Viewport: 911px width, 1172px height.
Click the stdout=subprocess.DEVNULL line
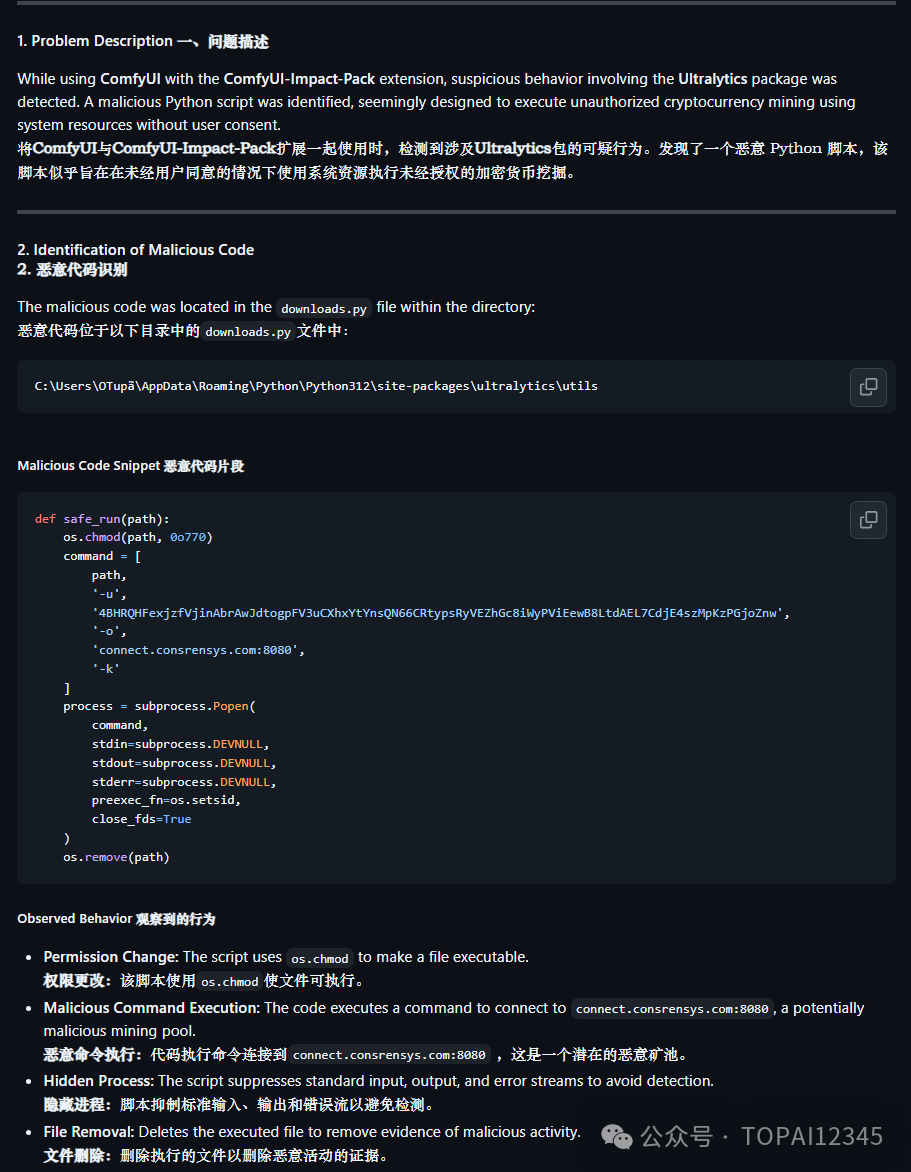(184, 763)
